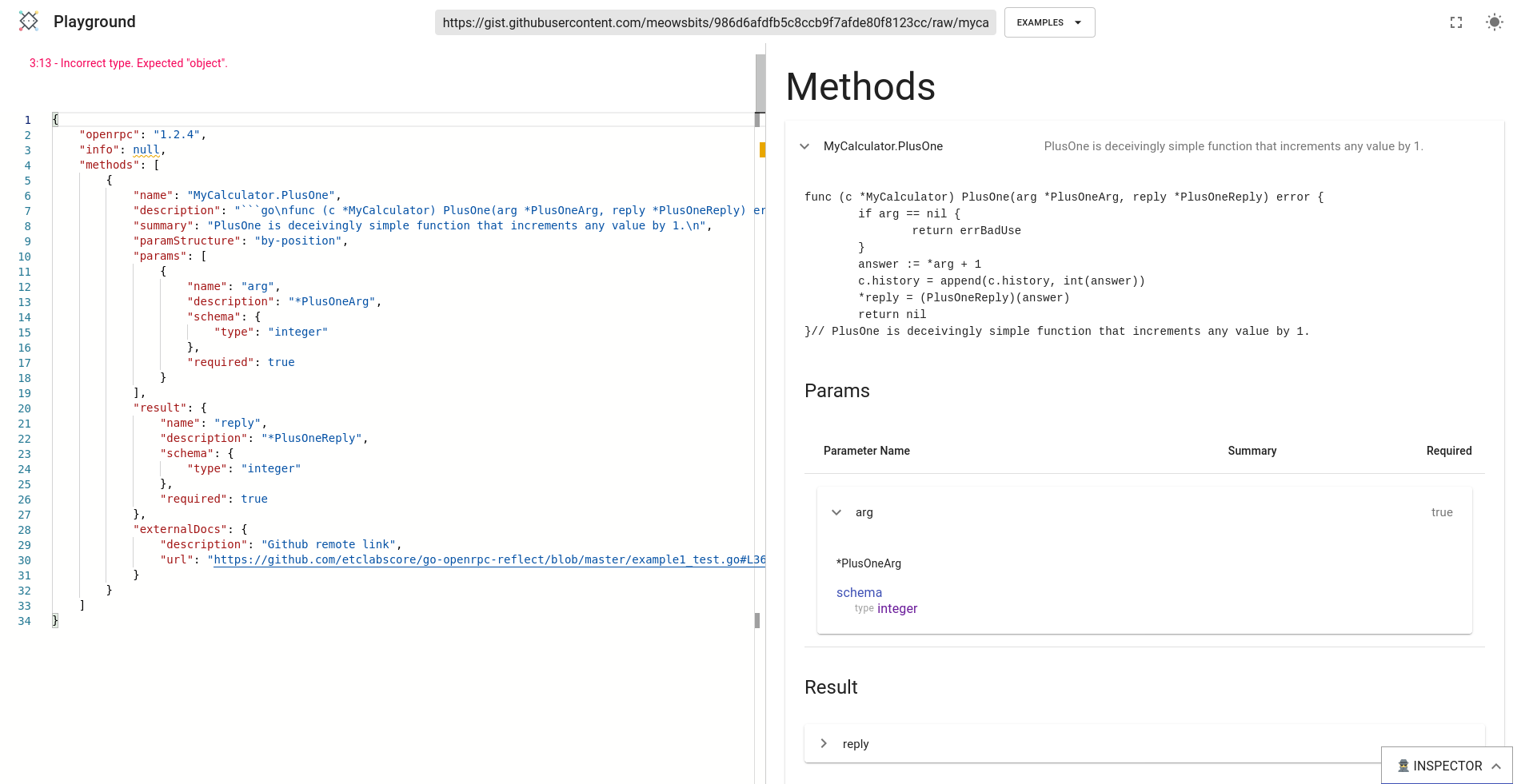The width and height of the screenshot is (1517, 784).
Task: Click the Parameter Name column header
Action: [x=867, y=451]
